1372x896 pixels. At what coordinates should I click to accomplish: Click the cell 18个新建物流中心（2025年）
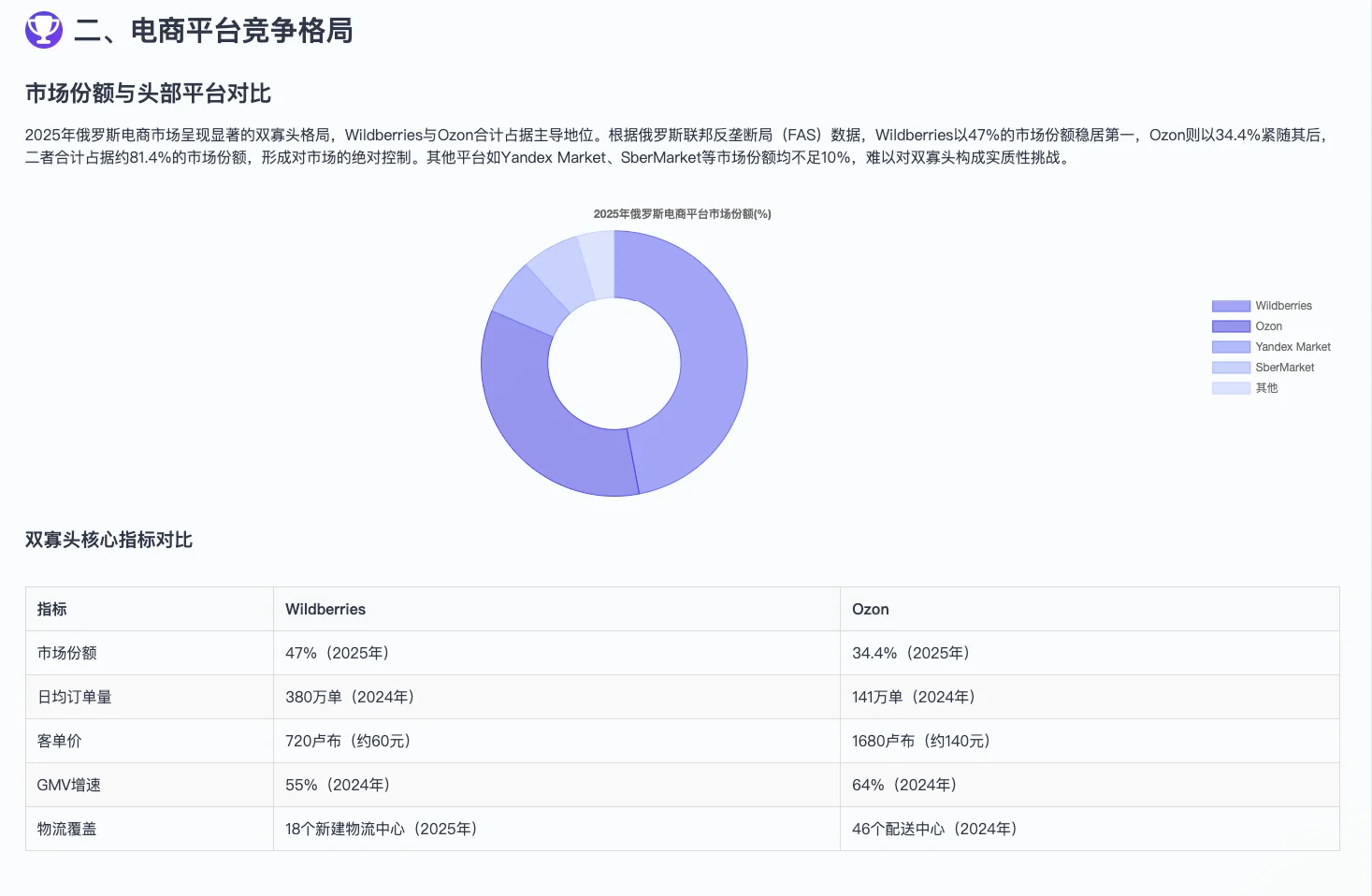[556, 829]
